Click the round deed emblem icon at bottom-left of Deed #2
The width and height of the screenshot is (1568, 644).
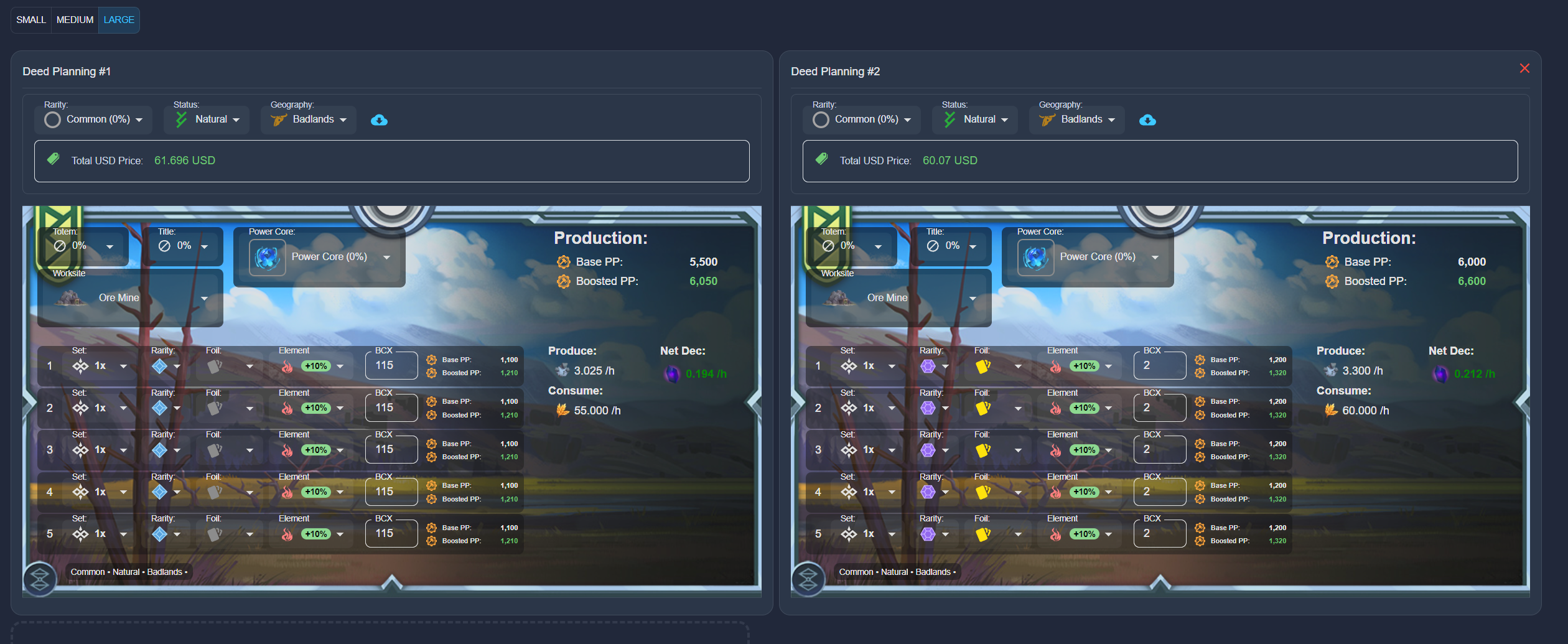(808, 579)
